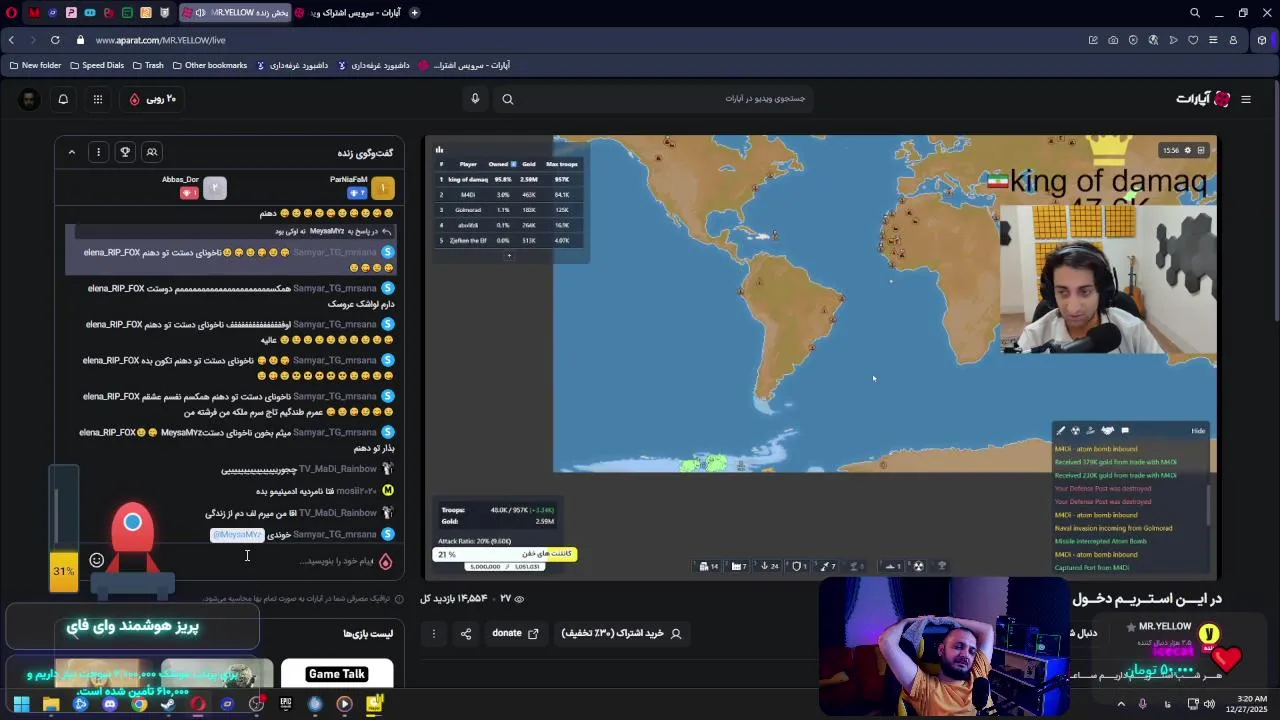The width and height of the screenshot is (1280, 720).
Task: Open the Windows Start menu
Action: tap(21, 704)
